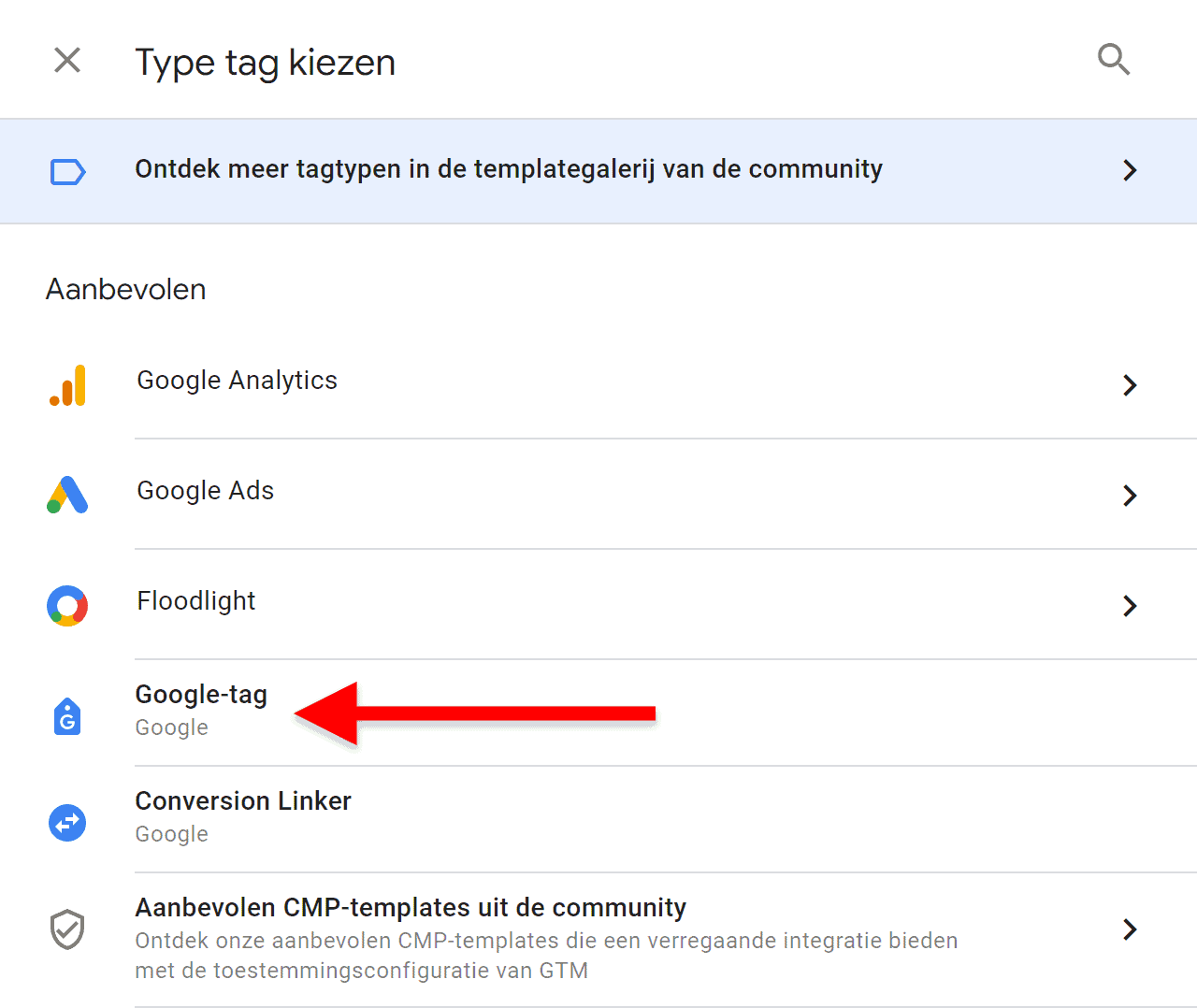
Task: Click the community template tag outline icon
Action: [x=67, y=172]
